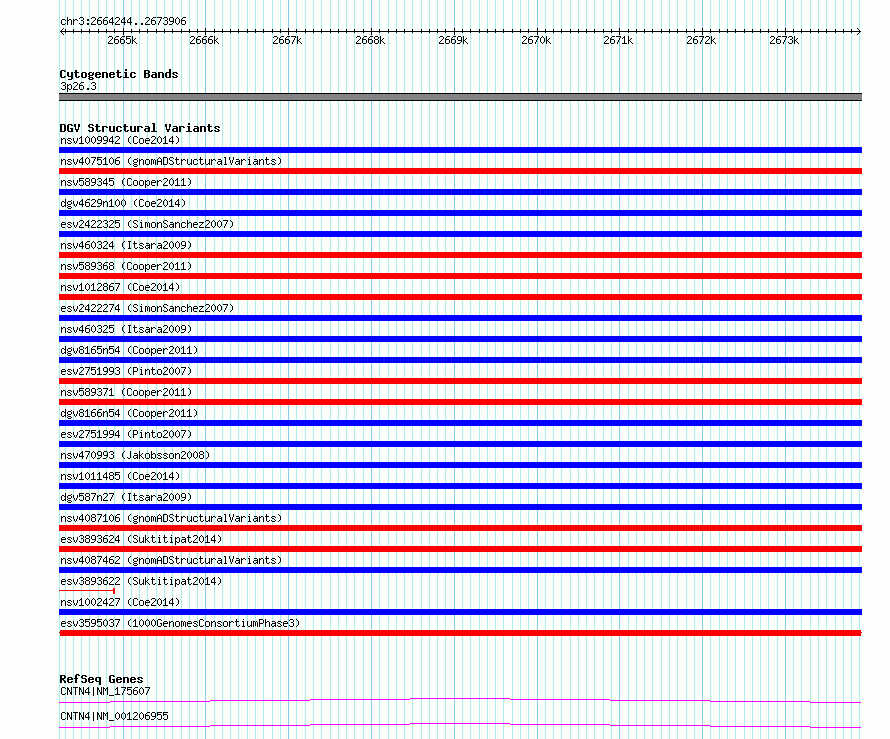This screenshot has width=890, height=739.
Task: Open the esv3893624 (Suktitipat2014) label
Action: pos(141,539)
